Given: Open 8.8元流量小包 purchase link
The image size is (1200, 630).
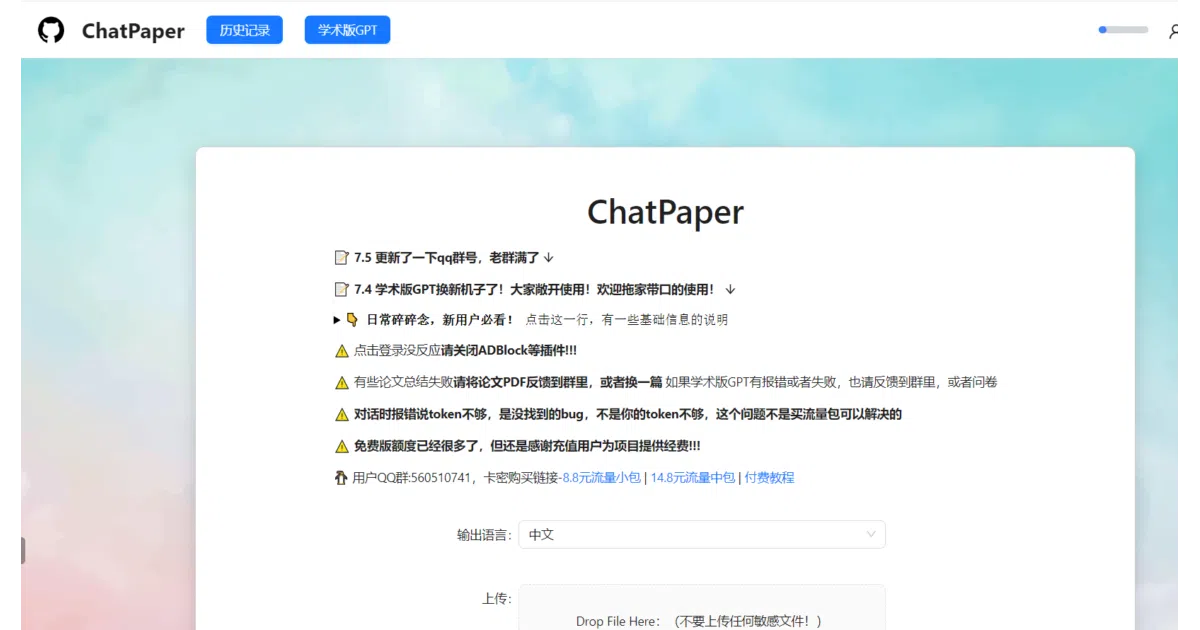Looking at the screenshot, I should 601,478.
